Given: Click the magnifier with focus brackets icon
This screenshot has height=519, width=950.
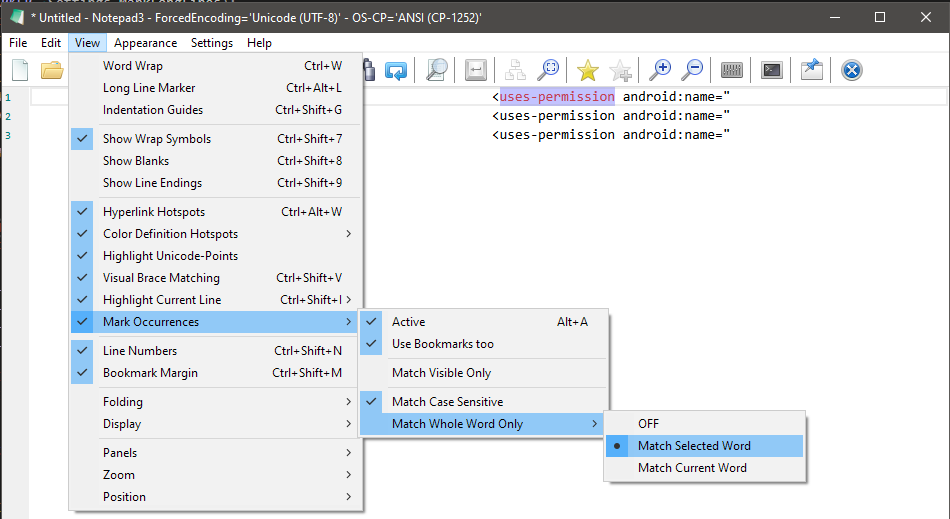Looking at the screenshot, I should coord(548,70).
